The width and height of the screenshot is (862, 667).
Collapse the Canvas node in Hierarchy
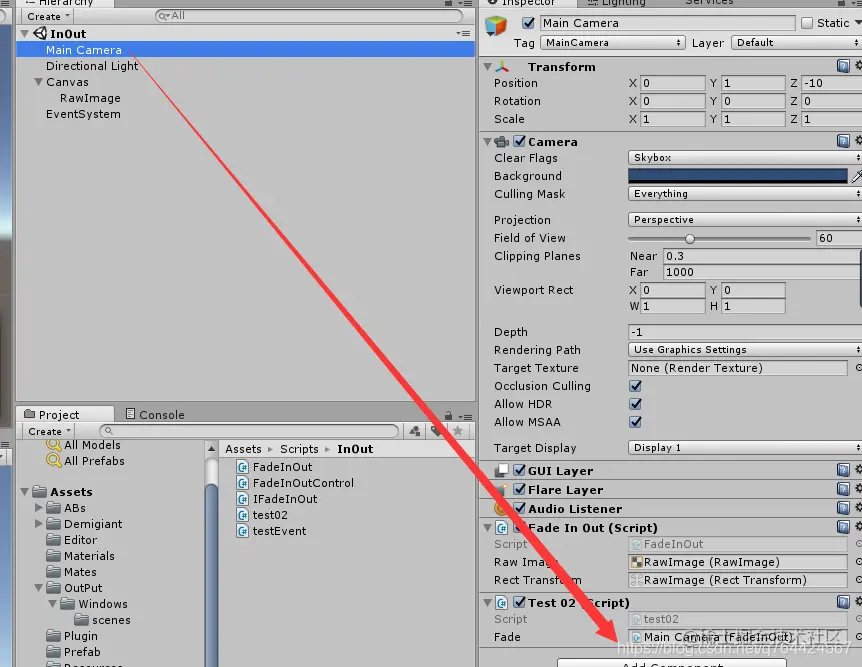click(38, 82)
